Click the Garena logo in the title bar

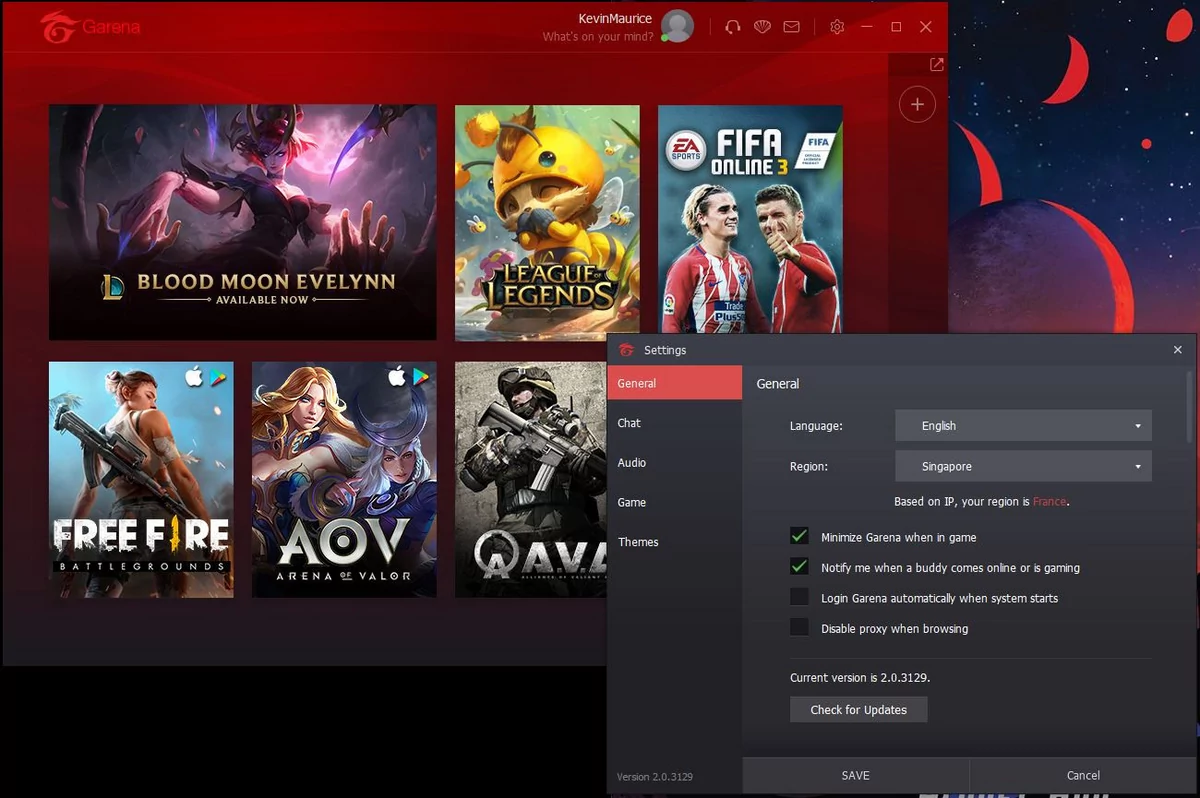(90, 27)
